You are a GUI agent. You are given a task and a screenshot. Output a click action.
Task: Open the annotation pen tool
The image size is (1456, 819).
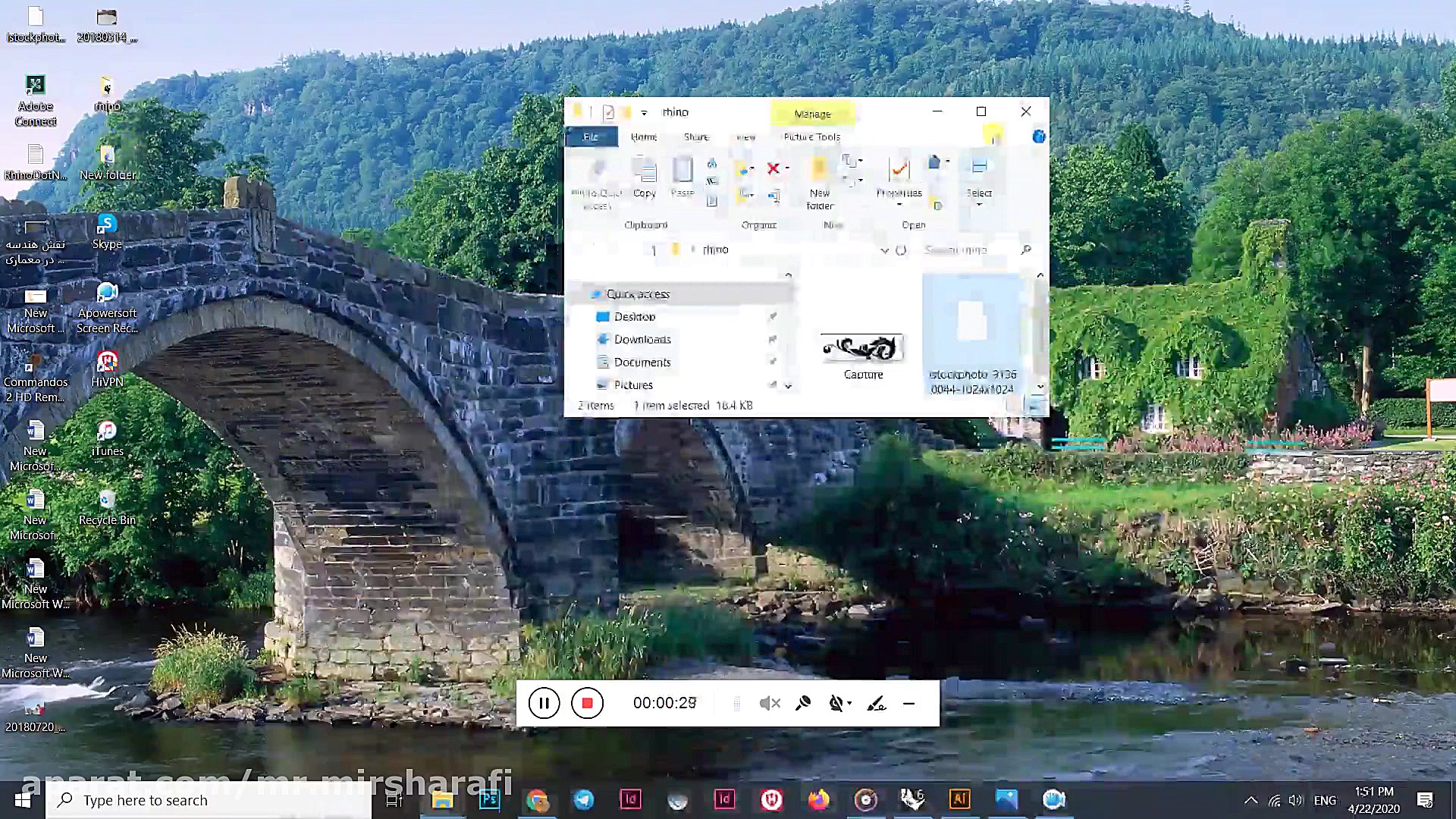tap(876, 703)
